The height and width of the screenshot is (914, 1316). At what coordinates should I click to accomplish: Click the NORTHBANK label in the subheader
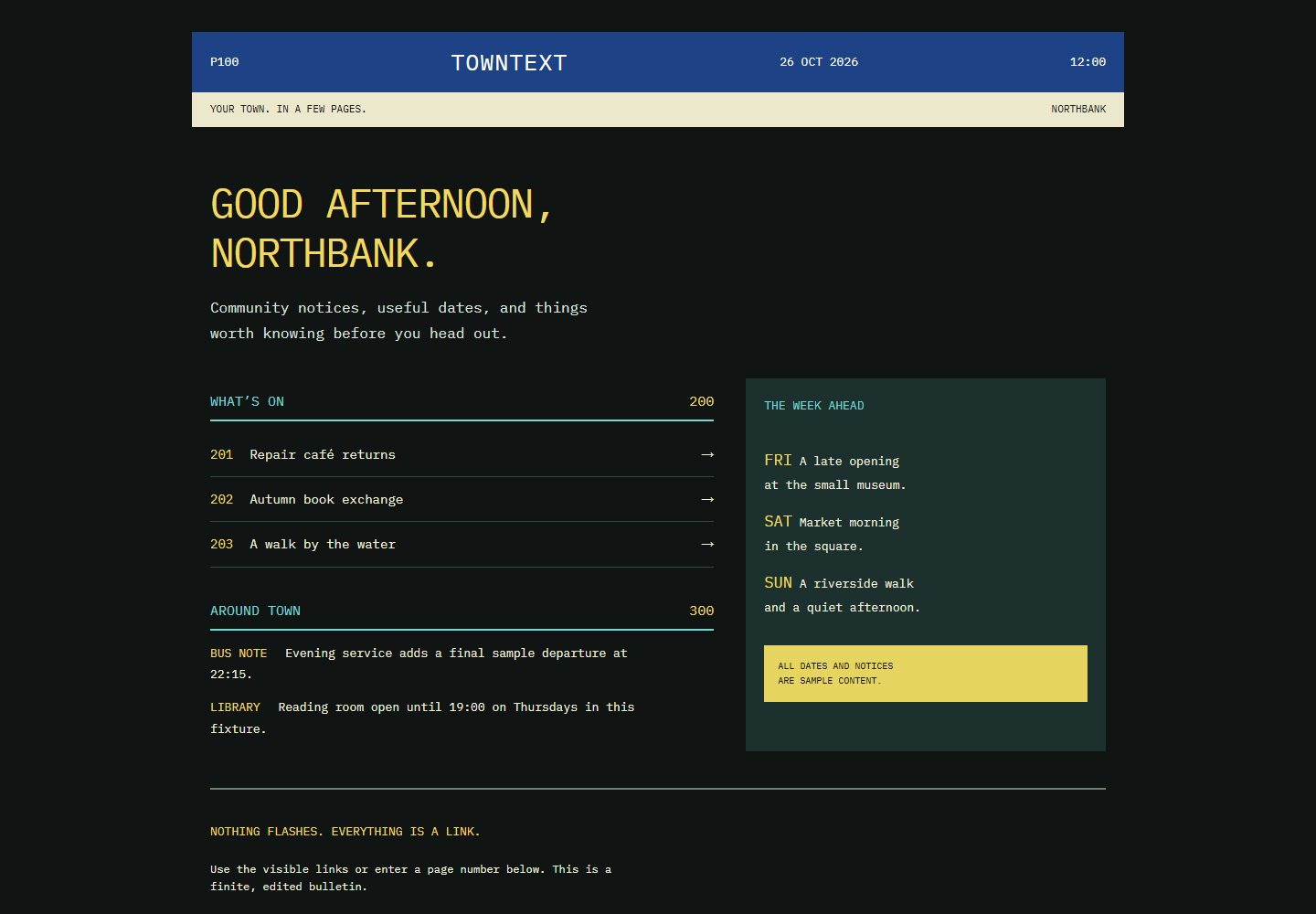coord(1078,109)
